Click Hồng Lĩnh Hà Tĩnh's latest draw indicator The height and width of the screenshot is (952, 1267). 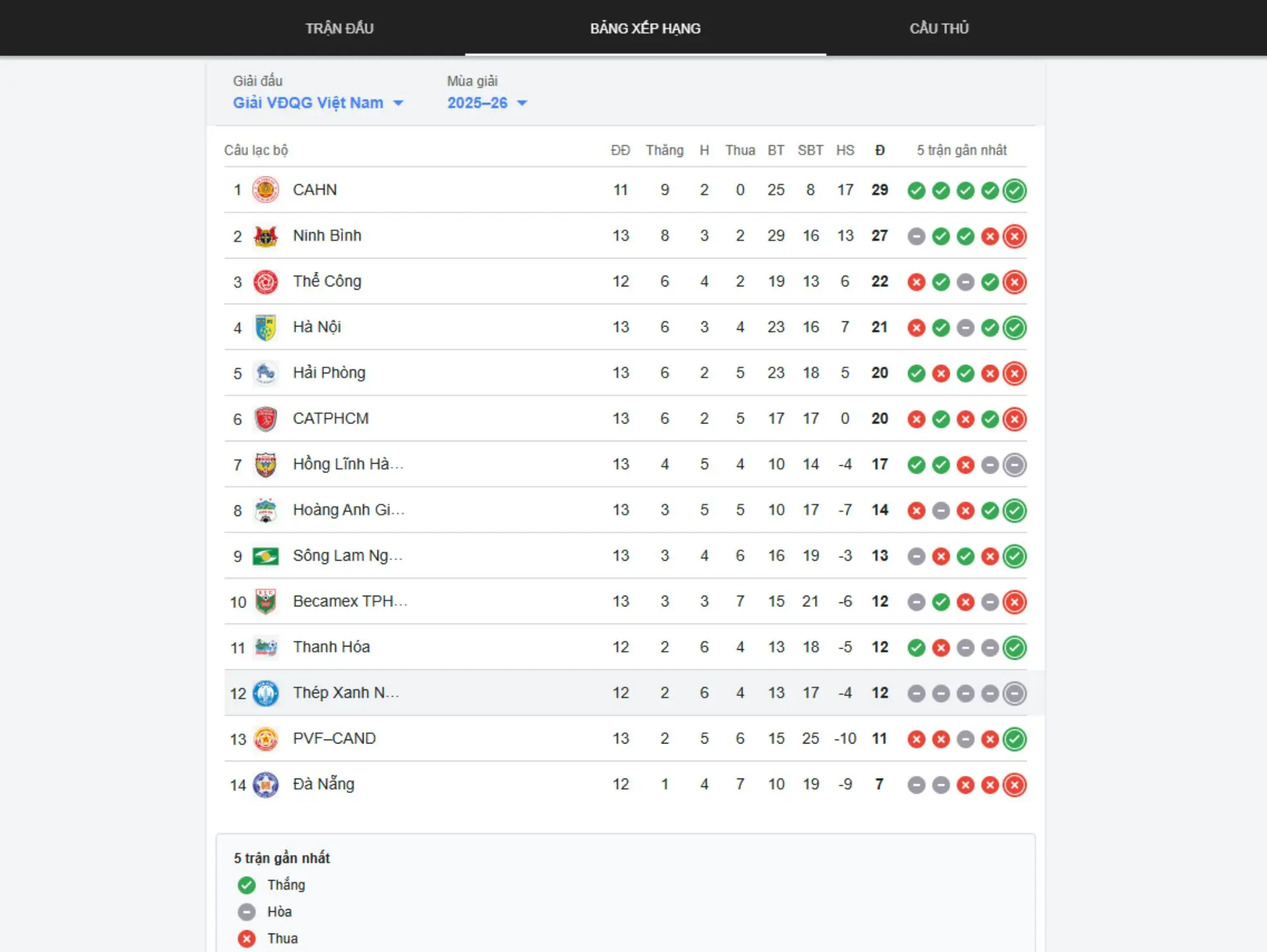[x=1014, y=465]
